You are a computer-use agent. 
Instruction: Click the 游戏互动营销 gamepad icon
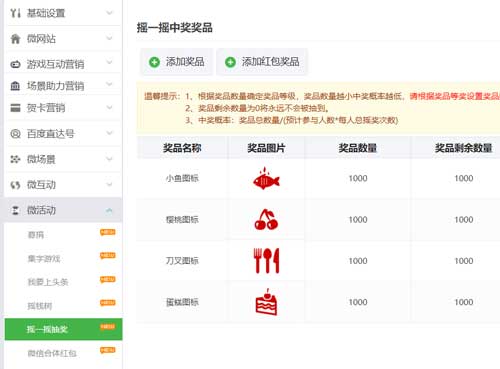[15, 64]
